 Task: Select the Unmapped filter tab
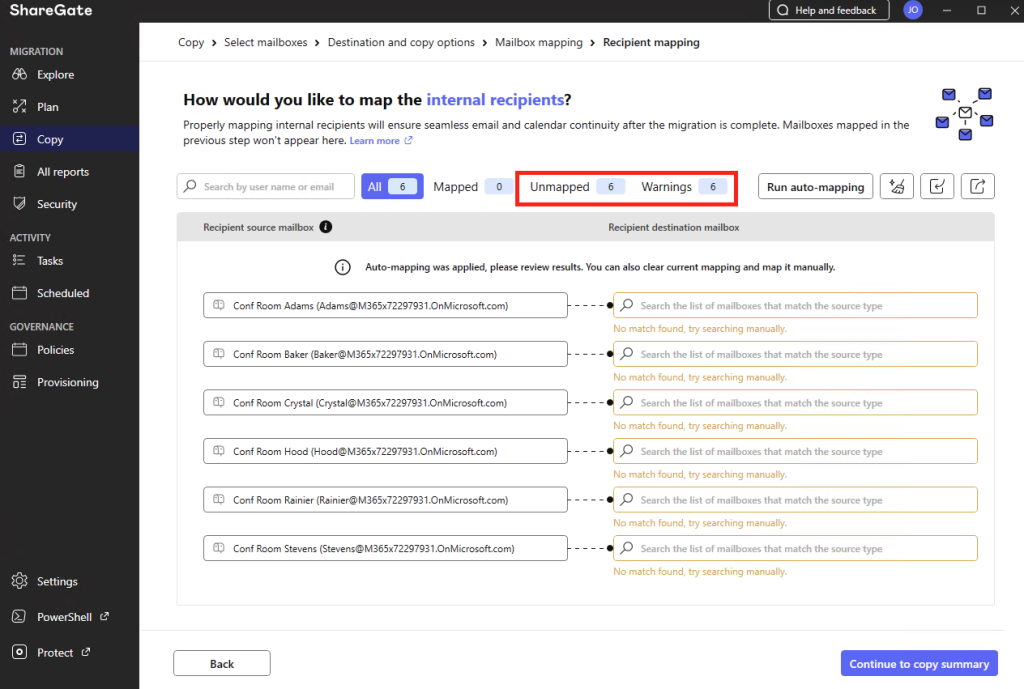point(575,187)
